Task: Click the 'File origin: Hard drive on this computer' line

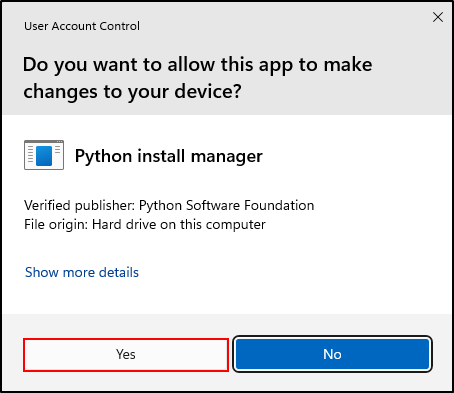Action: coord(145,224)
